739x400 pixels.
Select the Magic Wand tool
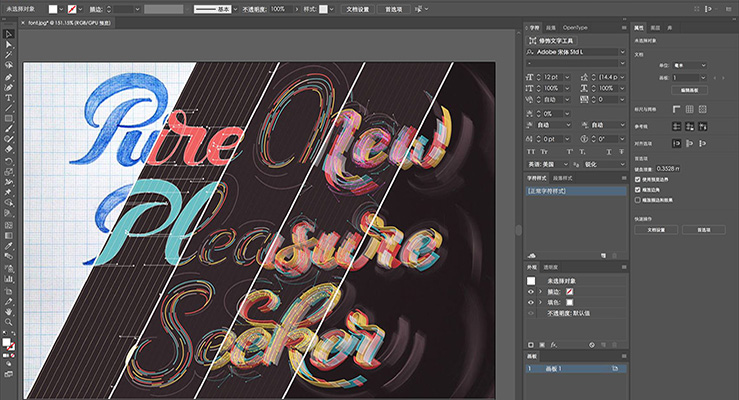tap(8, 55)
